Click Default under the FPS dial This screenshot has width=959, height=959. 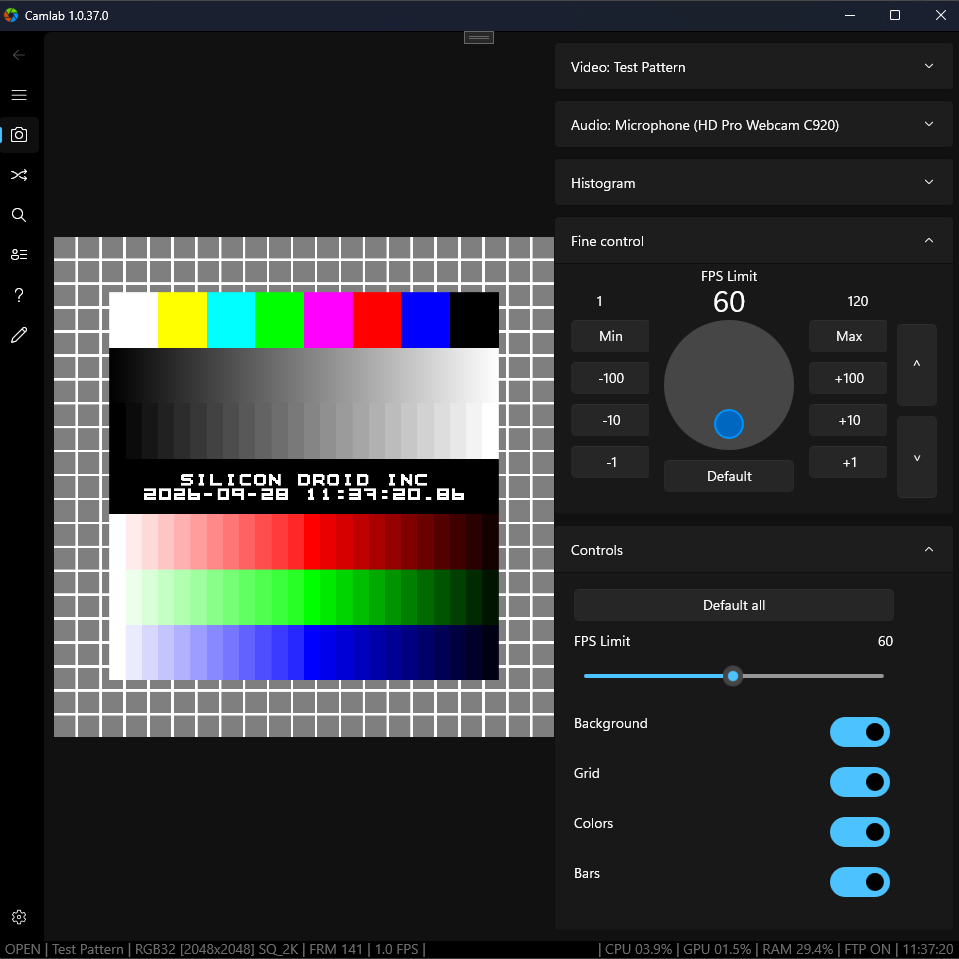[x=729, y=476]
